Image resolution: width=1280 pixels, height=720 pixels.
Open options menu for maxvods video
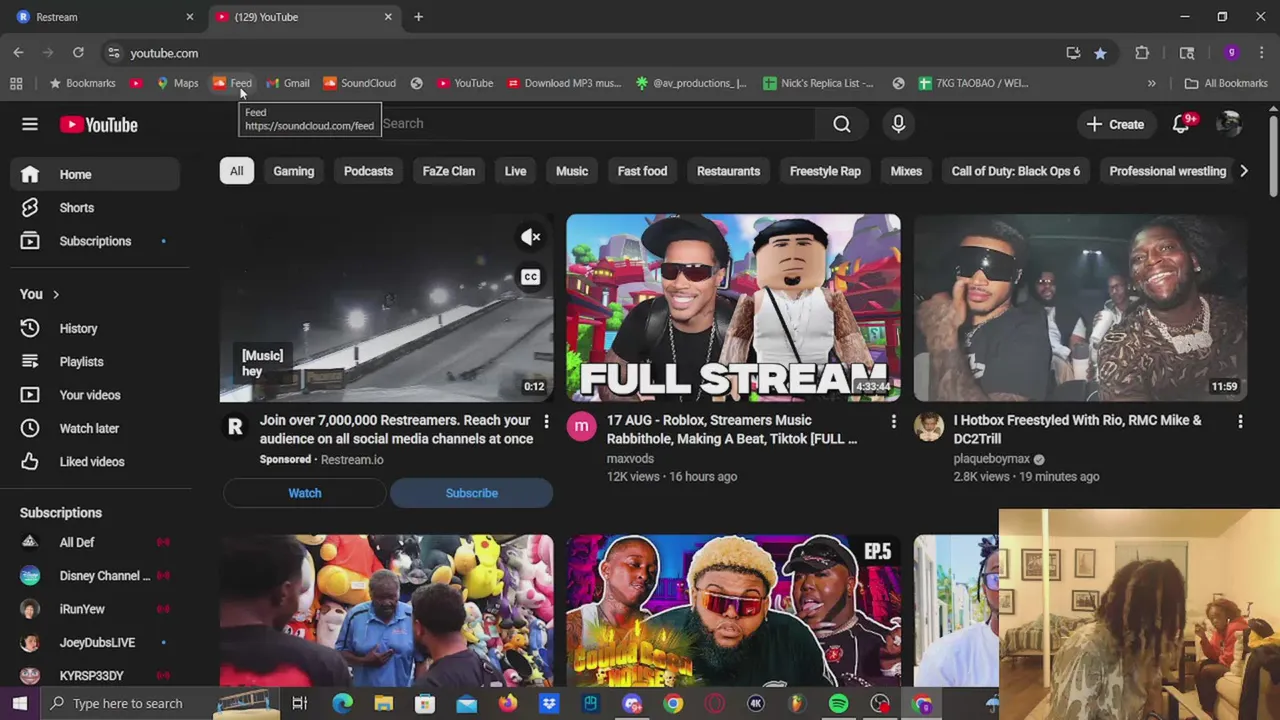tap(893, 422)
